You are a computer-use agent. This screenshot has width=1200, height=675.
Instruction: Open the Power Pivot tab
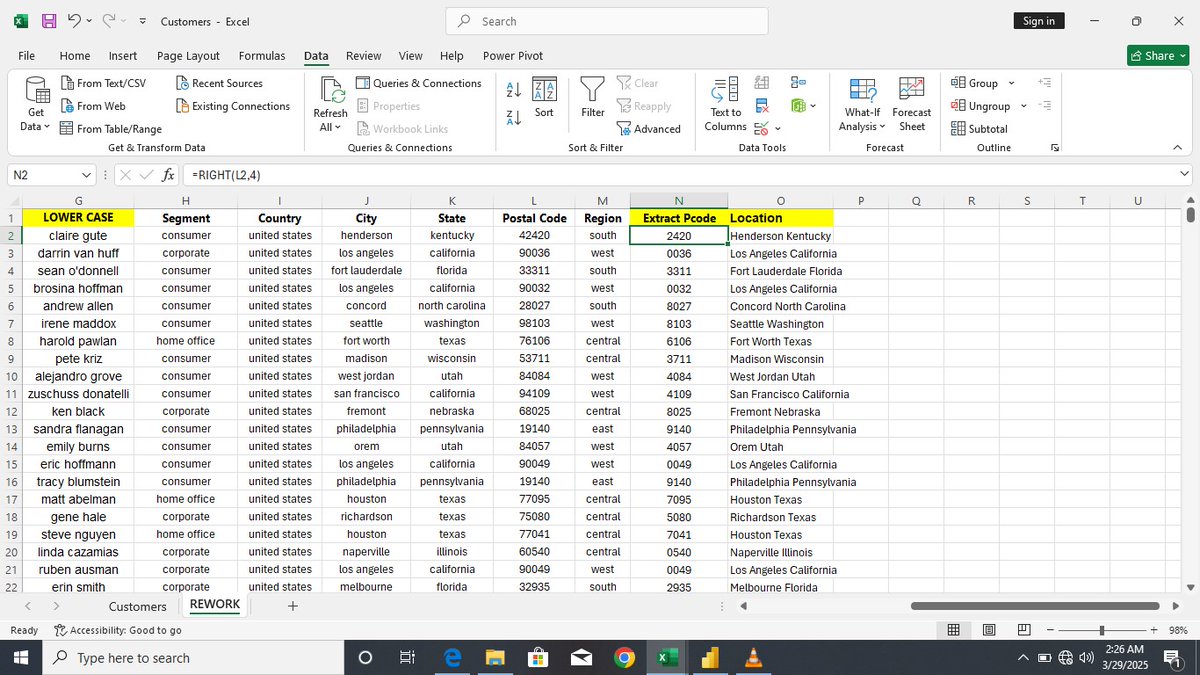click(x=513, y=56)
